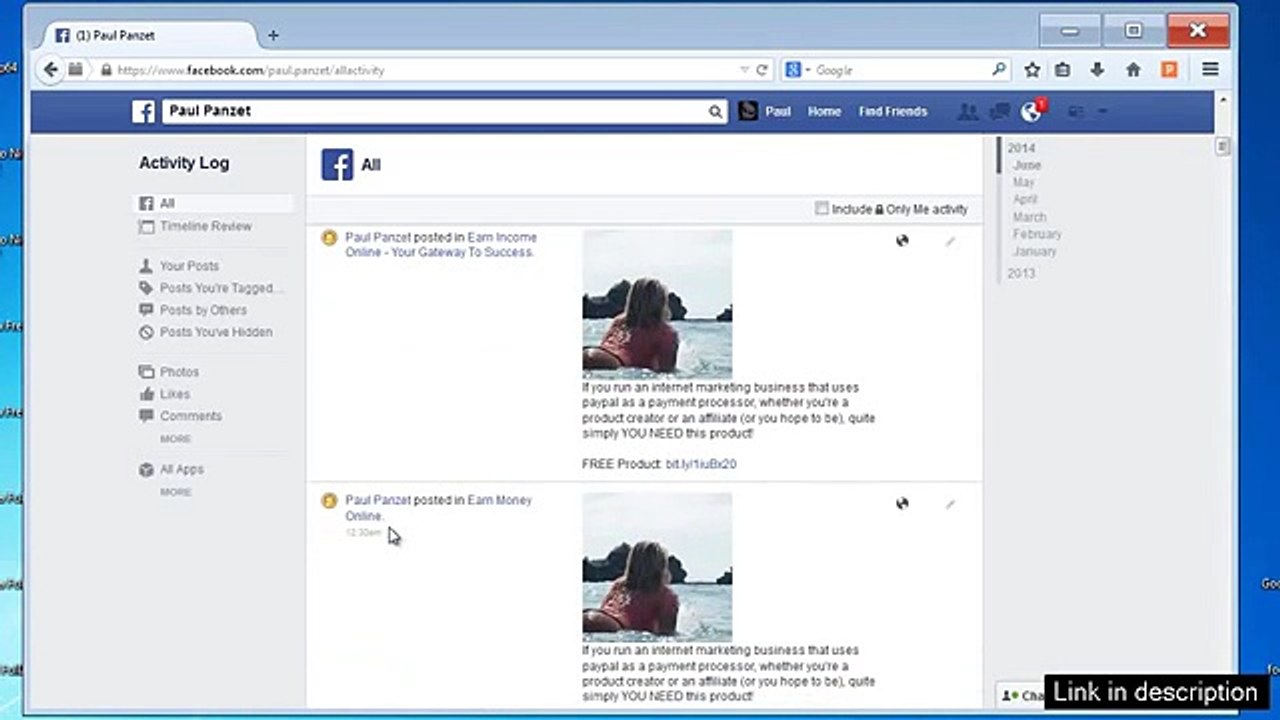Click surfer thumbnail in Earn Money Online post
This screenshot has height=720, width=1280.
tap(657, 567)
